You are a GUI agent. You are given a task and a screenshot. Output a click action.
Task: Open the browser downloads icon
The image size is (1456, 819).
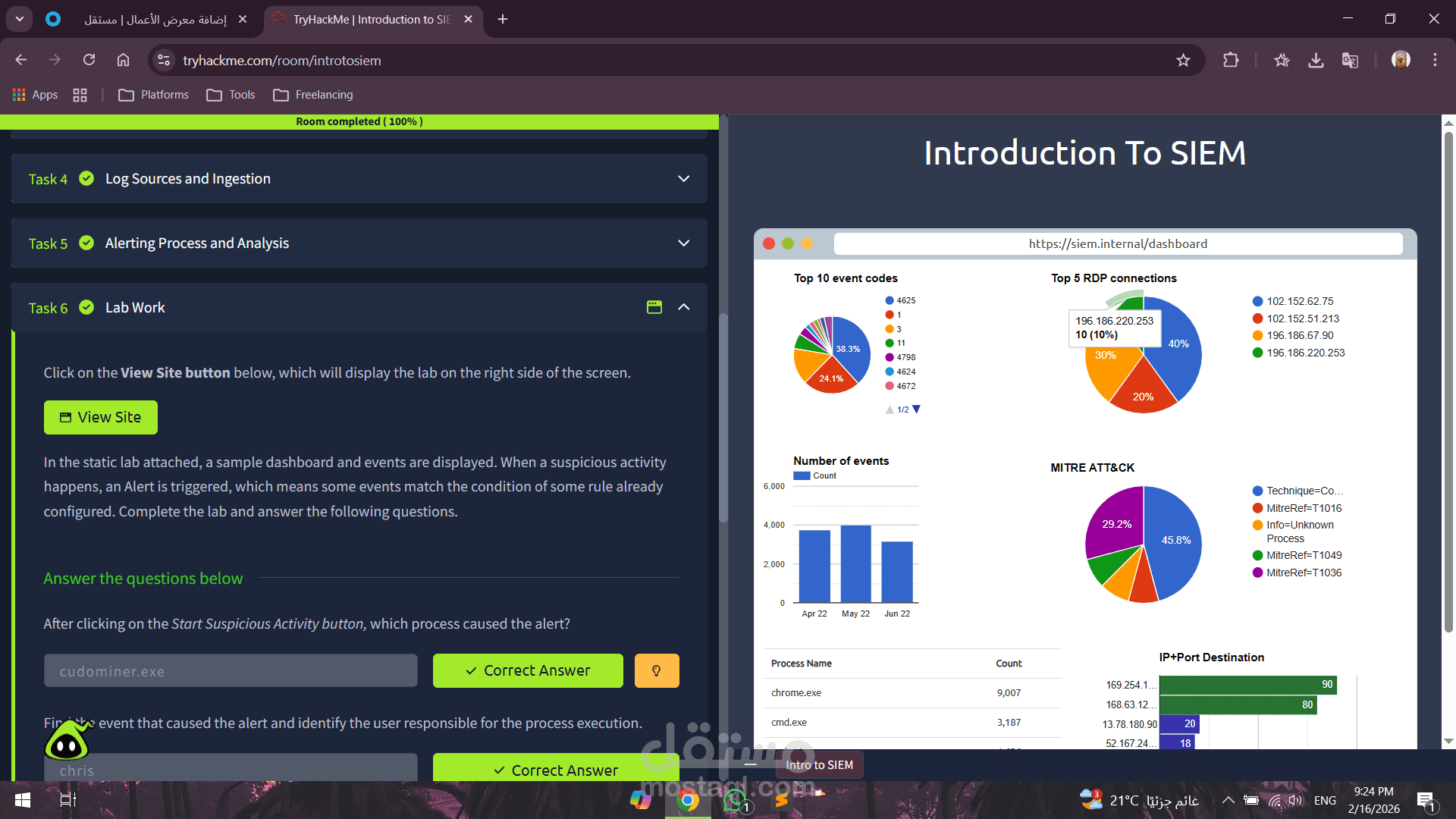(x=1316, y=61)
